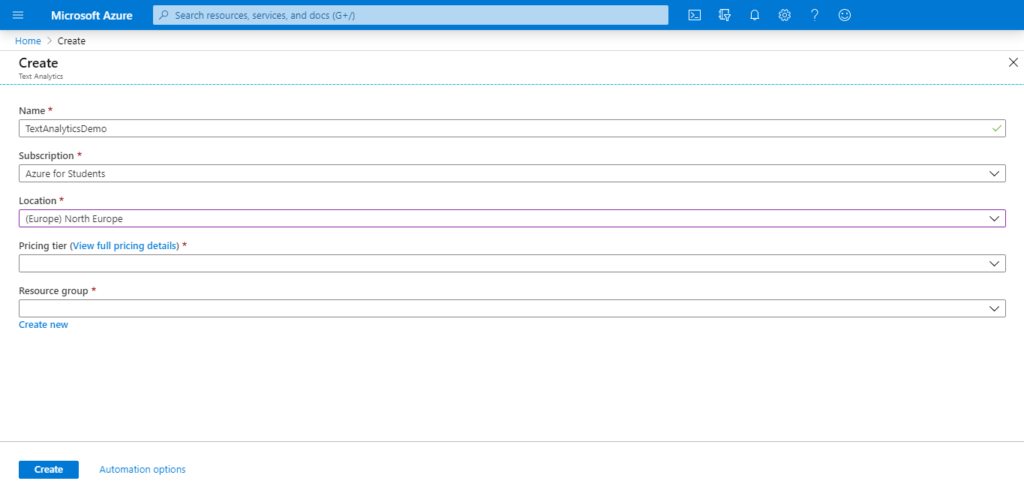Open the Resource group dropdown
The image size is (1024, 496).
[x=512, y=308]
